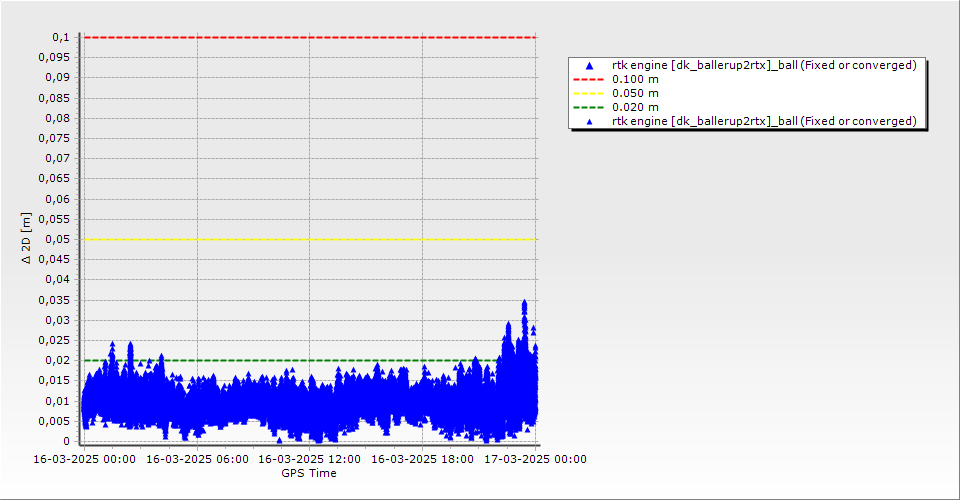Click legend label '0.020 m'
Screen dimensions: 960x500
(636, 108)
